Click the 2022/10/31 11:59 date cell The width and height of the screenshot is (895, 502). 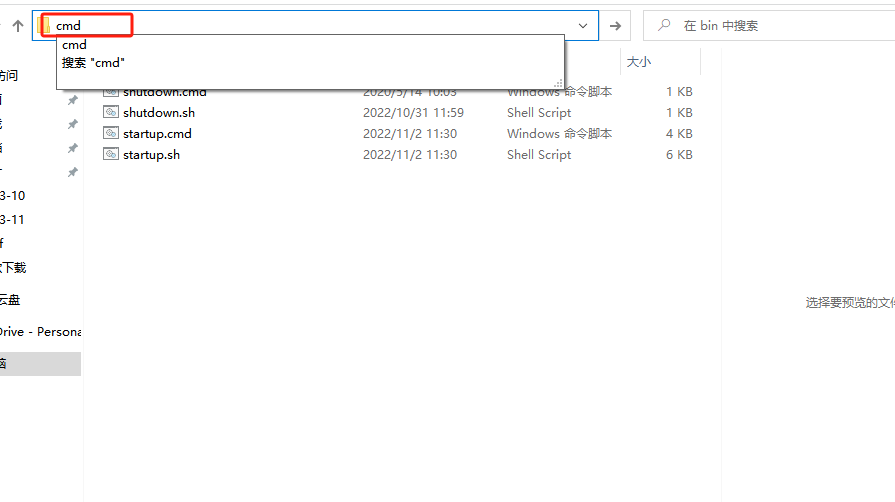[x=413, y=113]
